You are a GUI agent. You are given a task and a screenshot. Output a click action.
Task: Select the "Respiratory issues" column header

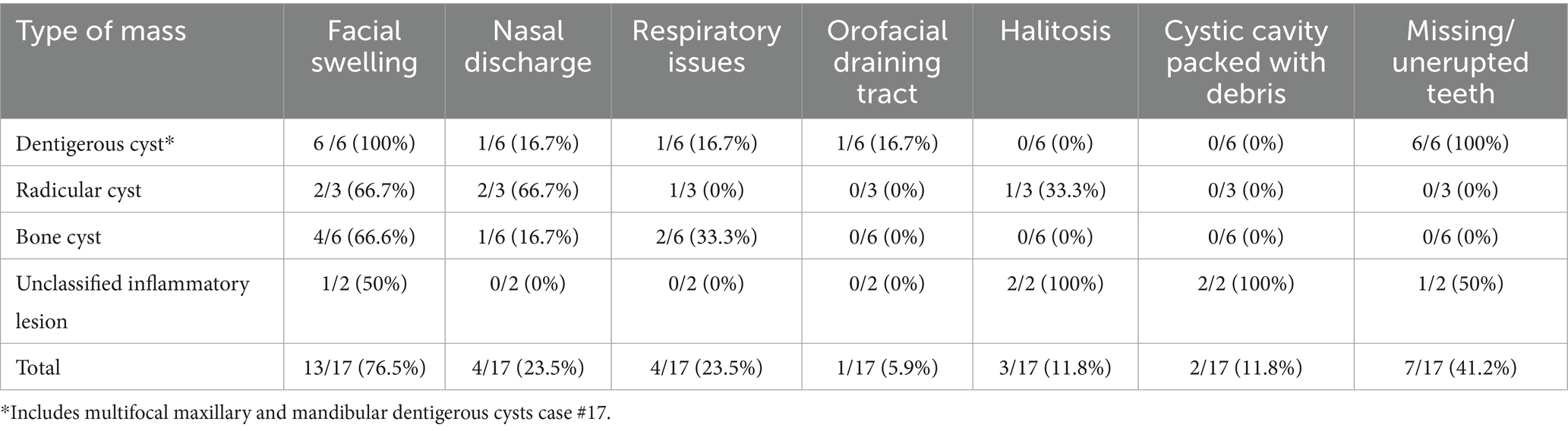coord(706,47)
